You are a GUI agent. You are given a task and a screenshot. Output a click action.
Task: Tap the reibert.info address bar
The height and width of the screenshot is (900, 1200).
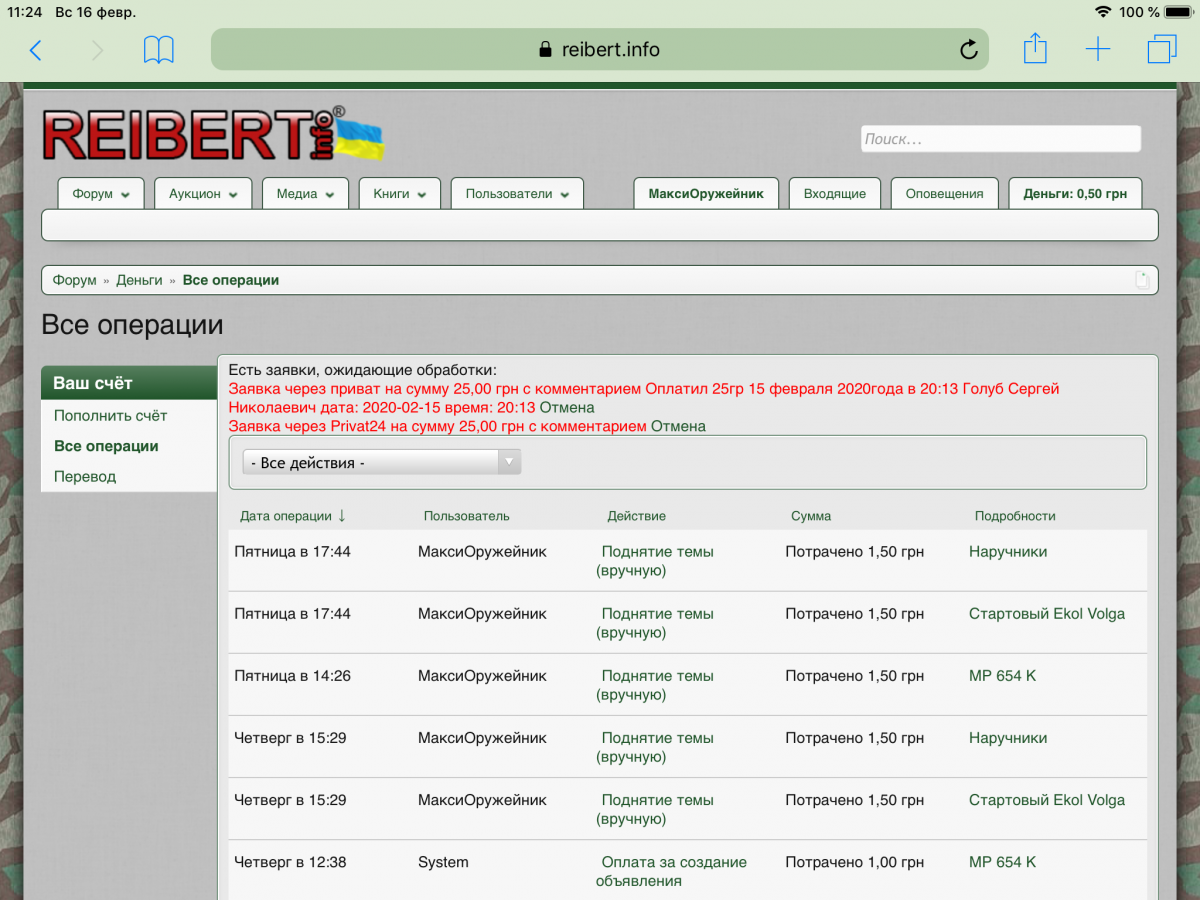click(598, 50)
